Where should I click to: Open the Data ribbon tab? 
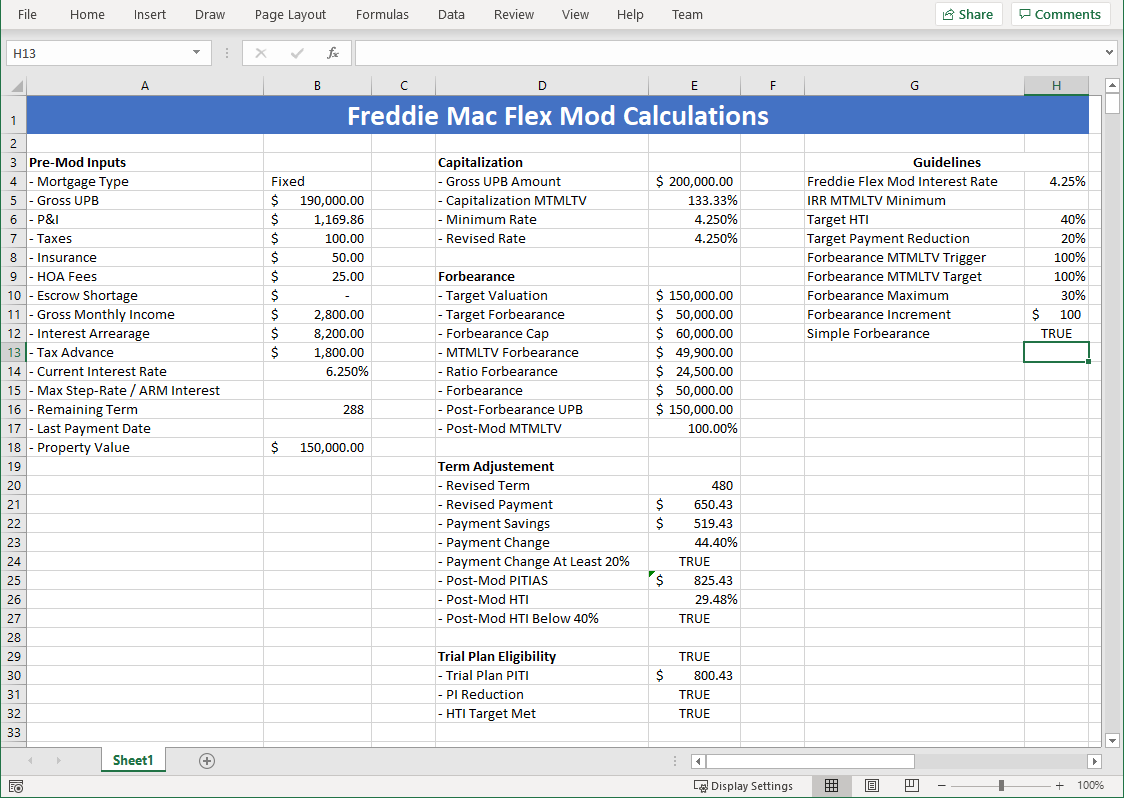pos(451,14)
